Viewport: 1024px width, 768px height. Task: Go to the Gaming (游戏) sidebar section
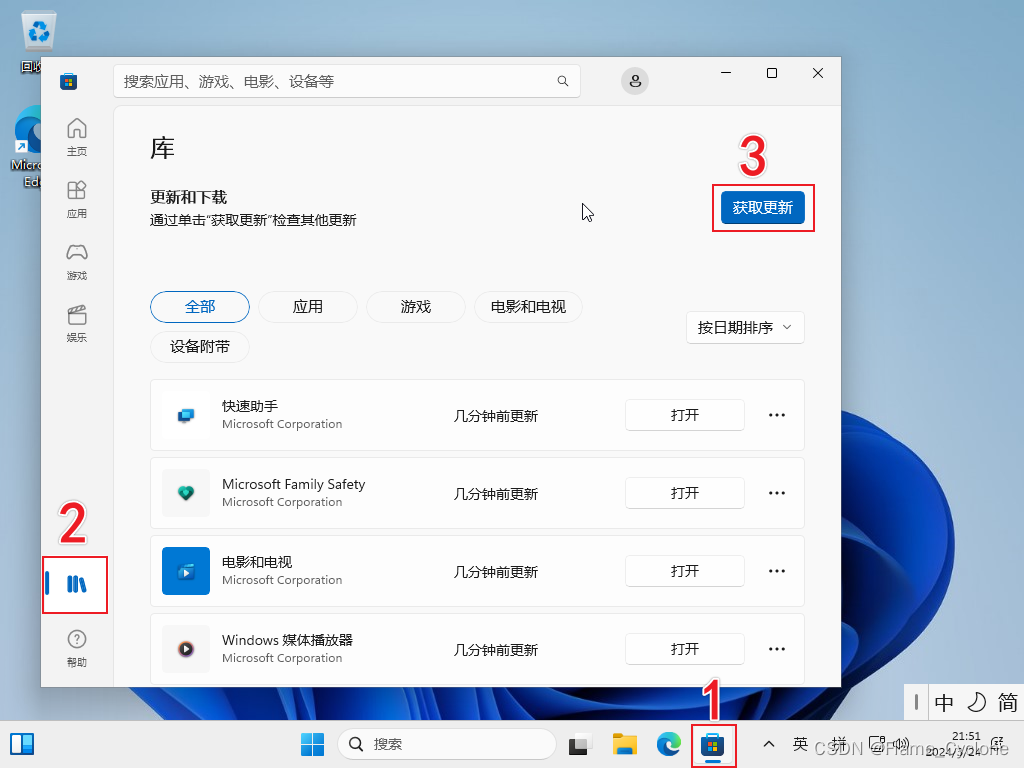pos(76,261)
